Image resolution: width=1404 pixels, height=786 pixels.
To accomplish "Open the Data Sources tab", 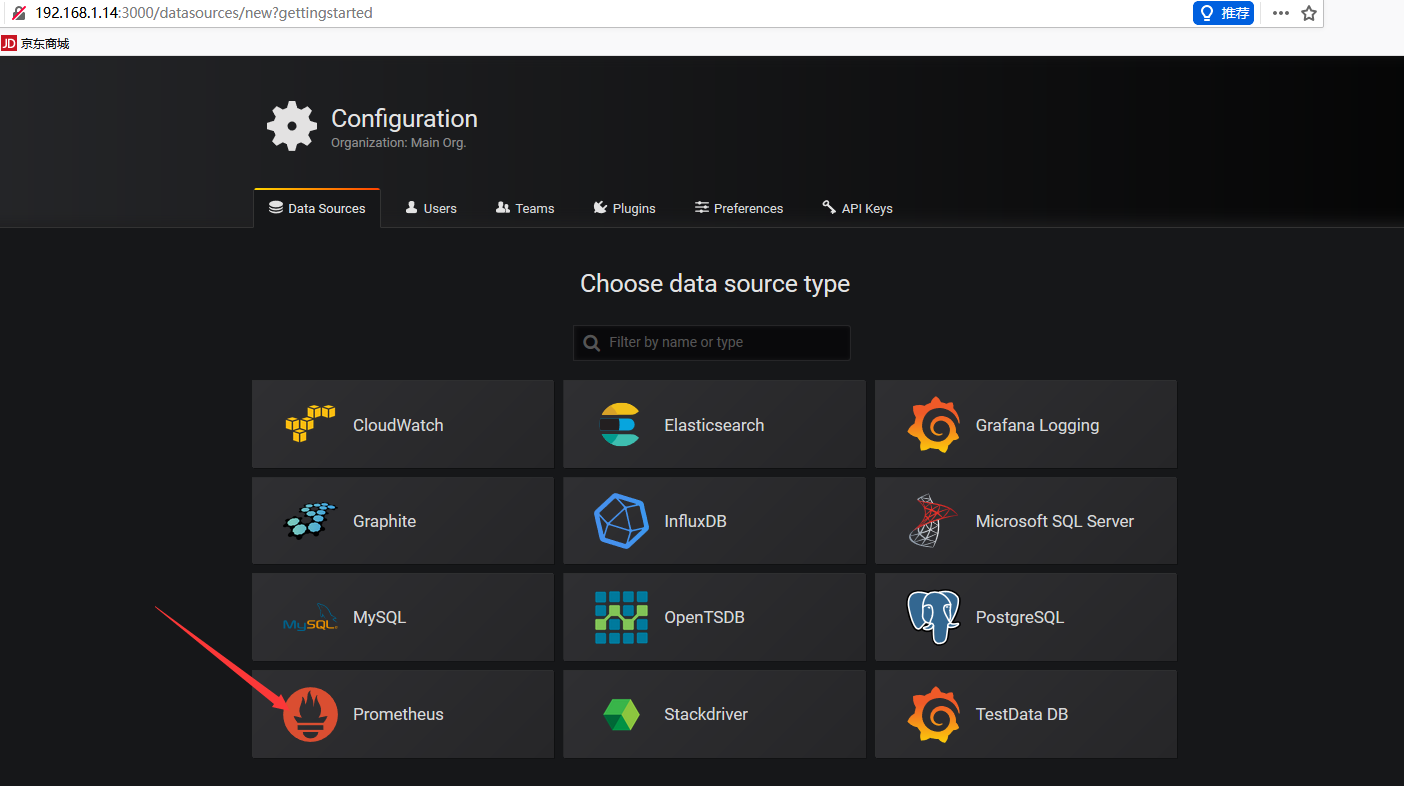I will click(x=317, y=208).
